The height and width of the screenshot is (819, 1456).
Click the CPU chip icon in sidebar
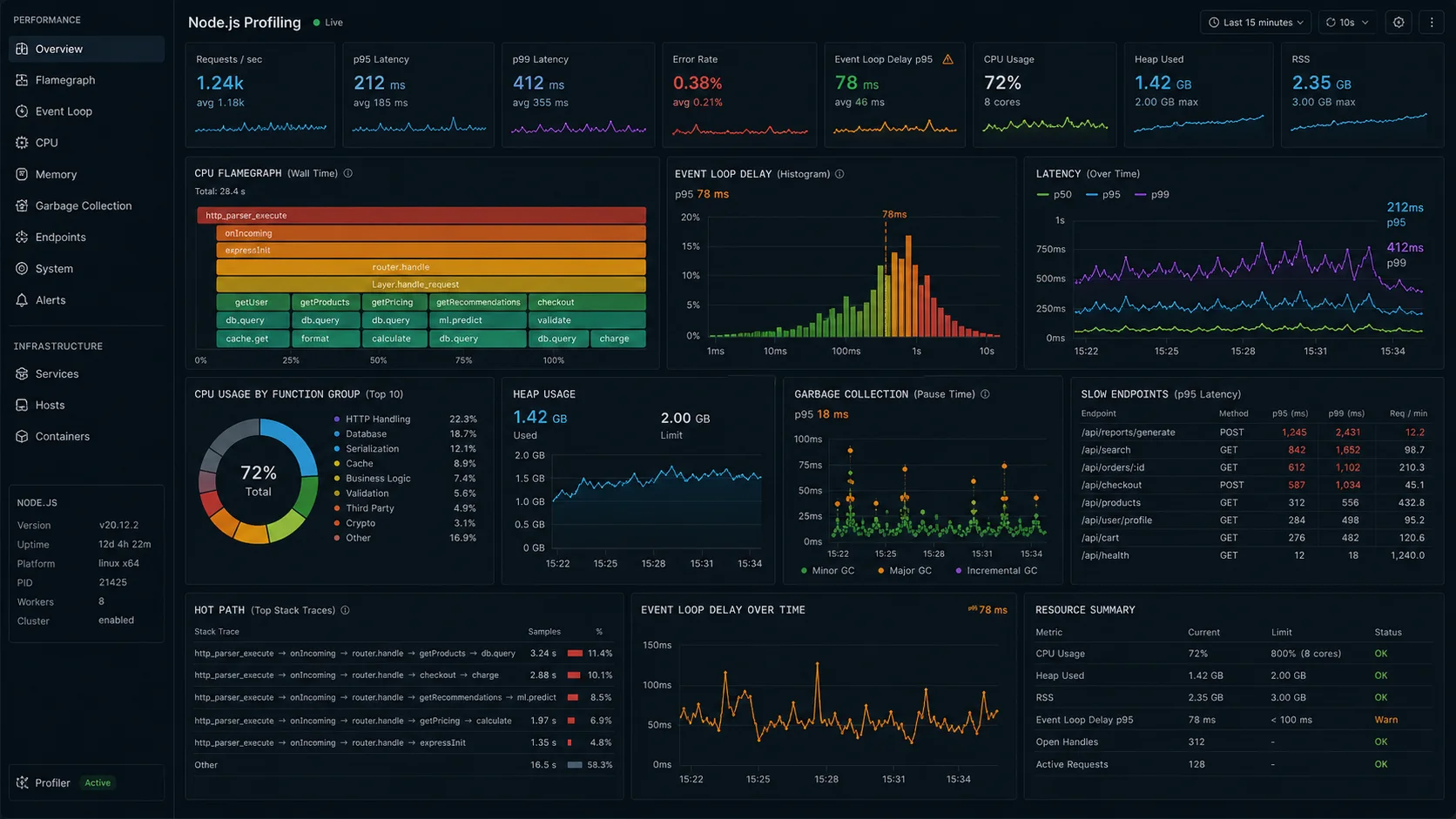[x=22, y=143]
